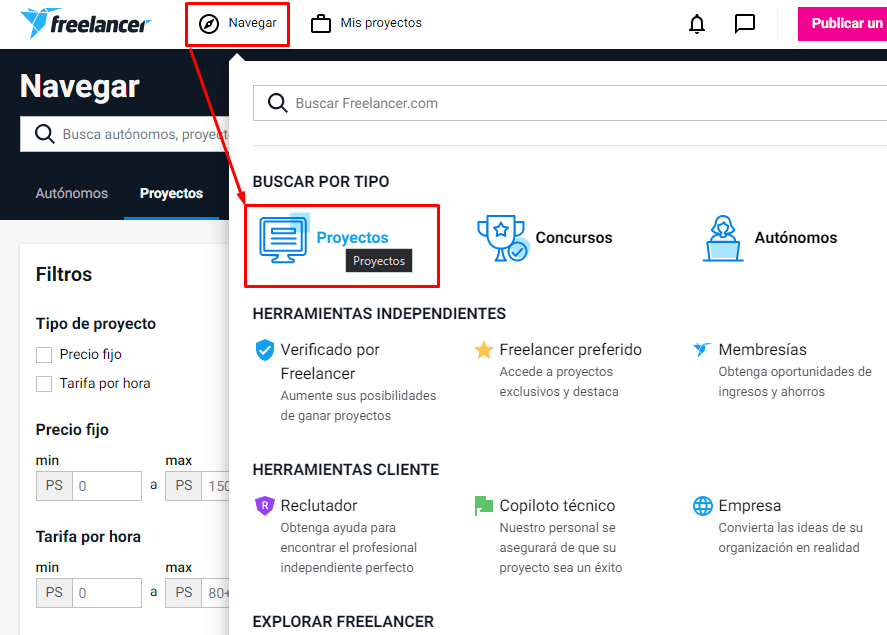Click the Filtros heading

(x=64, y=274)
